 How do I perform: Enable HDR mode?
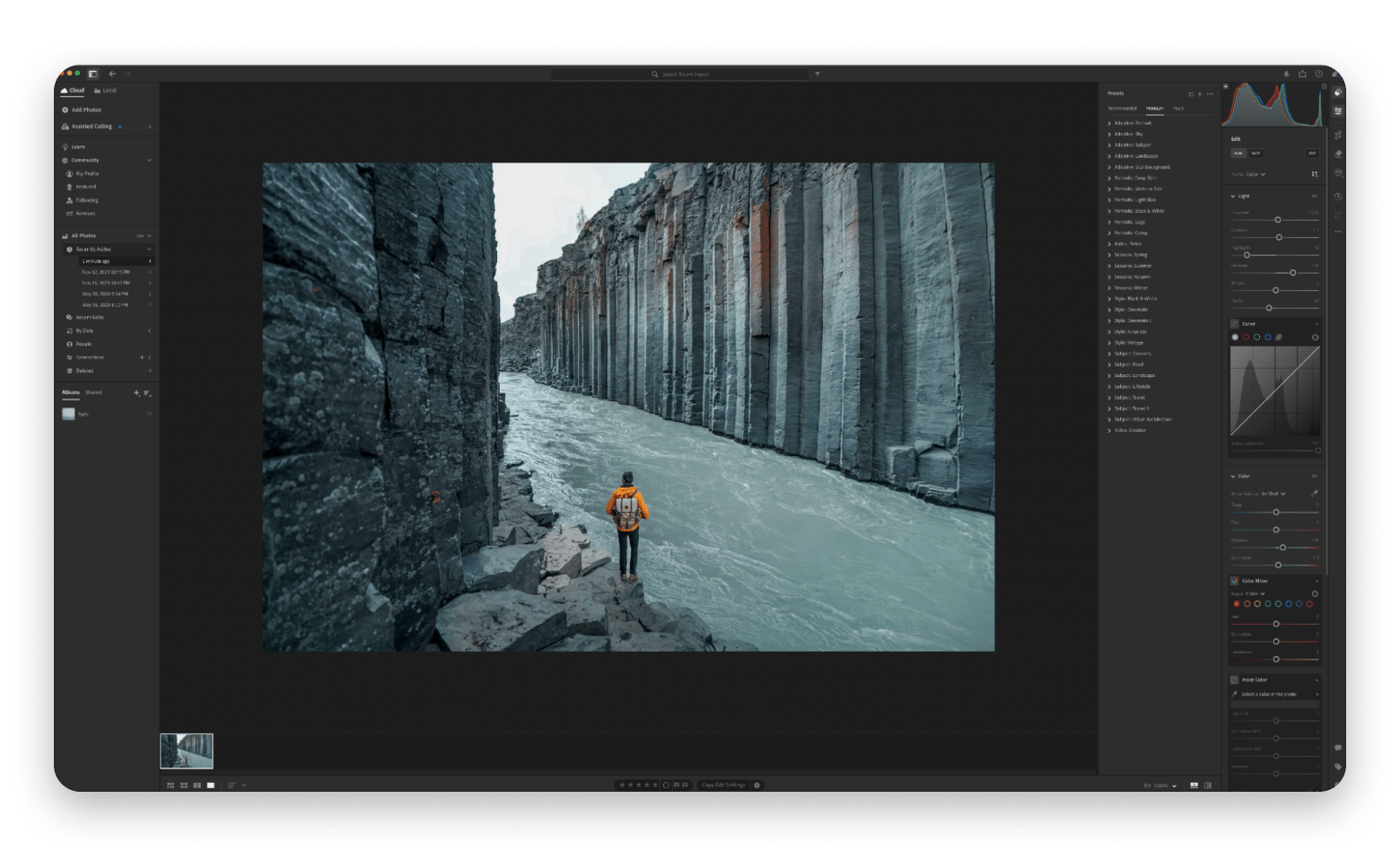(1312, 154)
